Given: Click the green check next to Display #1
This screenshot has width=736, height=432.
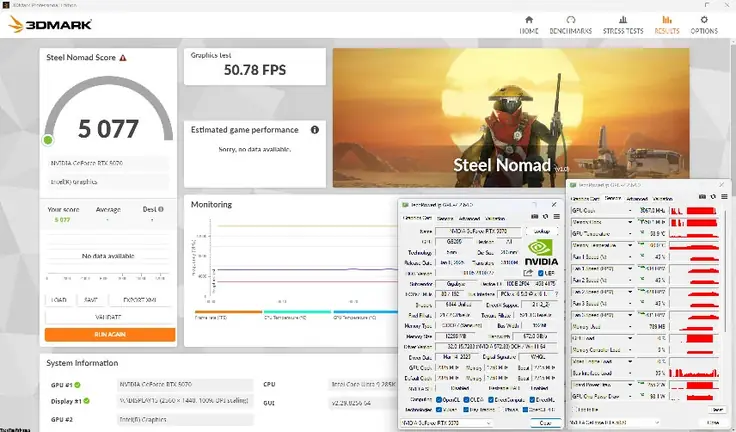Looking at the screenshot, I should [87, 401].
